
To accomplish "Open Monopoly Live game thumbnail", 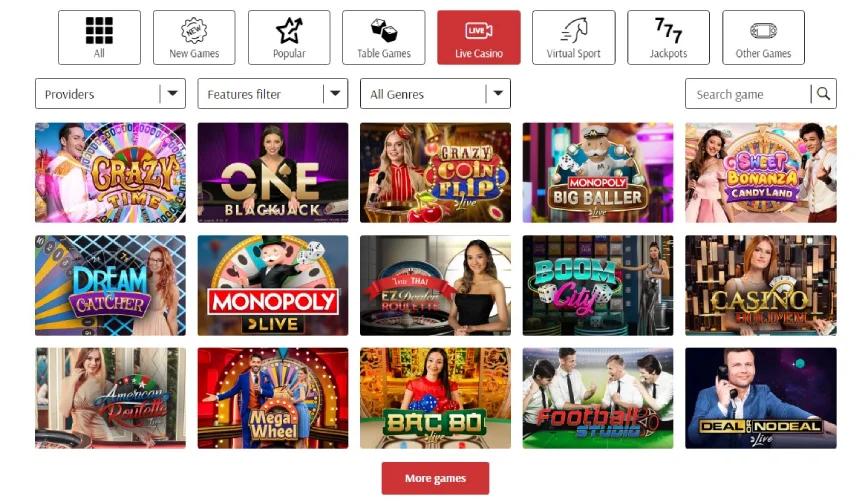I will (x=273, y=286).
